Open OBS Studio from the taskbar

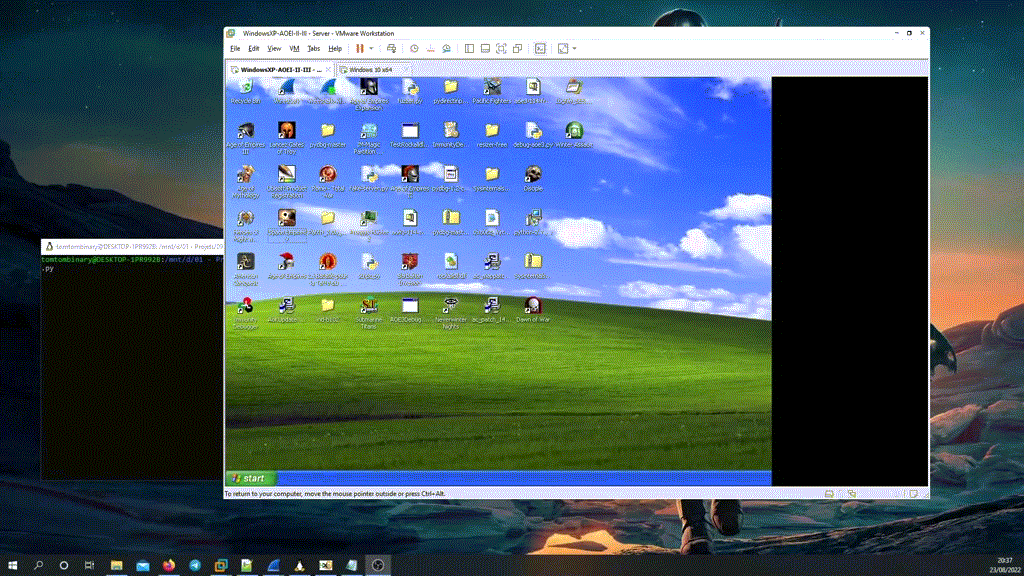coord(378,565)
